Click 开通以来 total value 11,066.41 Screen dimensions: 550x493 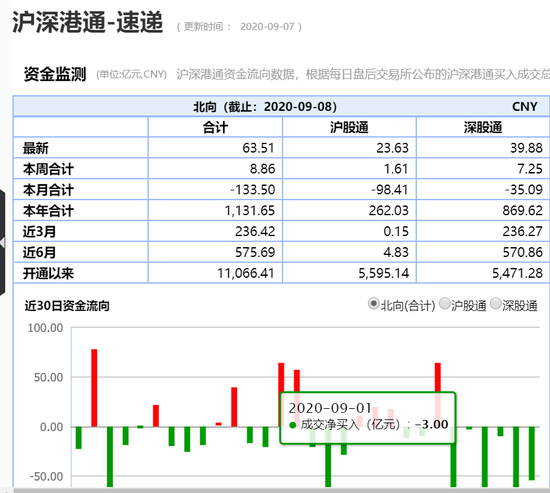(246, 273)
